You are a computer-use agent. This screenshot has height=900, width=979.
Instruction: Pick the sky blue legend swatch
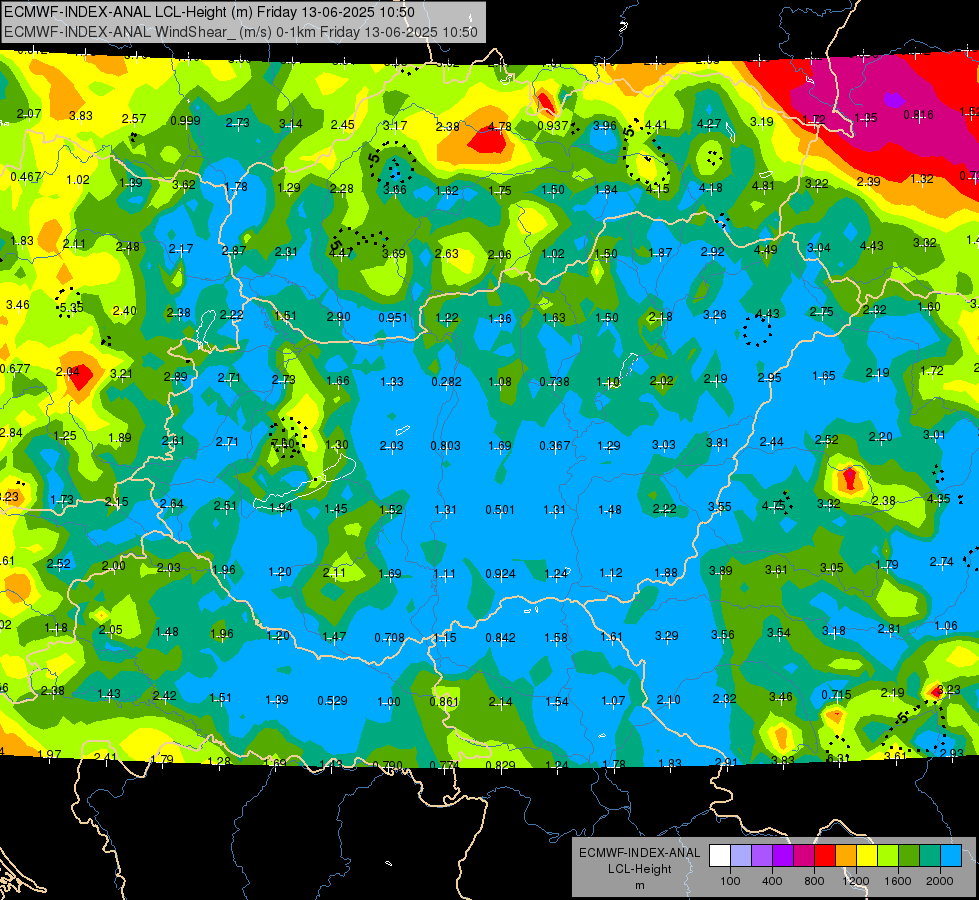[x=950, y=856]
